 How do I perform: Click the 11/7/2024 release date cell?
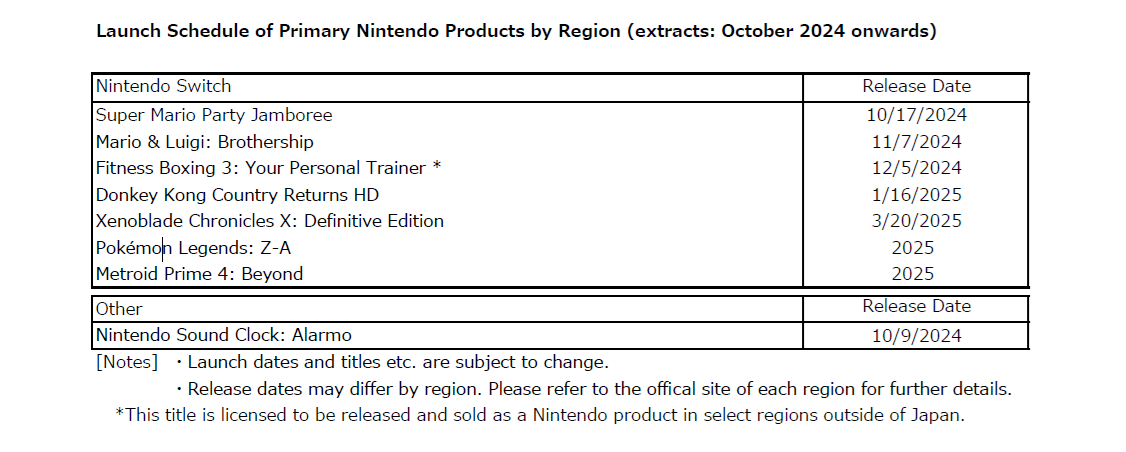pyautogui.click(x=916, y=142)
